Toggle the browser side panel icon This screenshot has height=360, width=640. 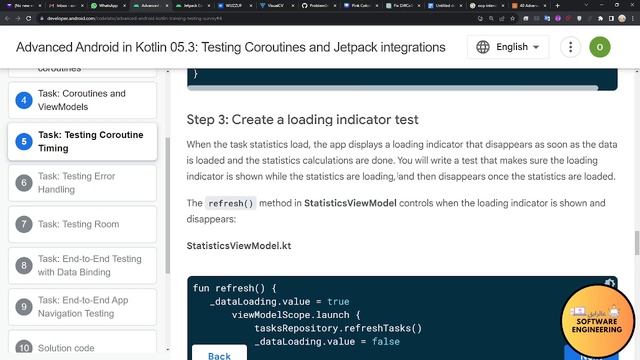click(611, 18)
